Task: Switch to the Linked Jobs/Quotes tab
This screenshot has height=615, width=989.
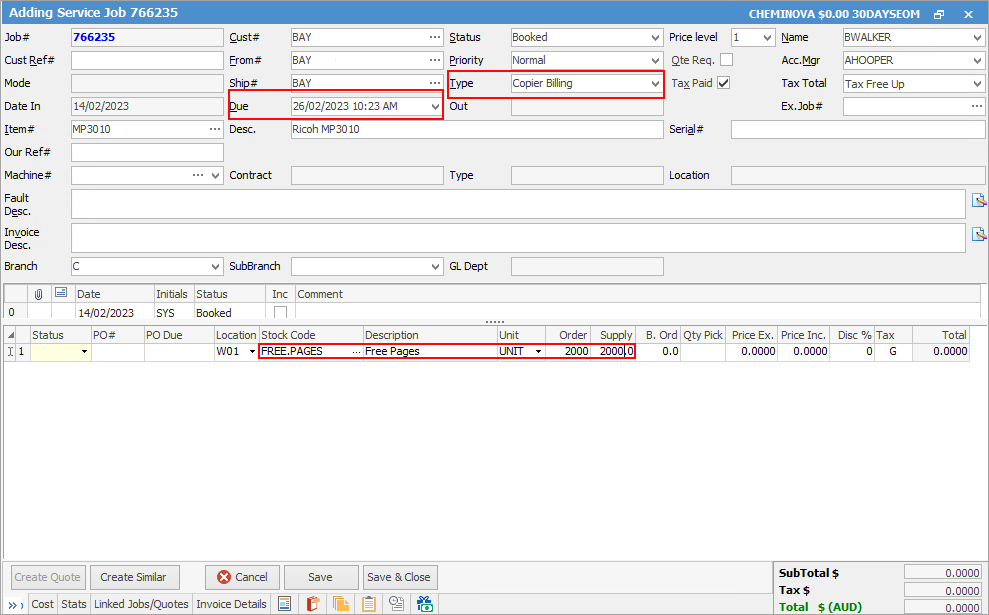Action: (141, 604)
